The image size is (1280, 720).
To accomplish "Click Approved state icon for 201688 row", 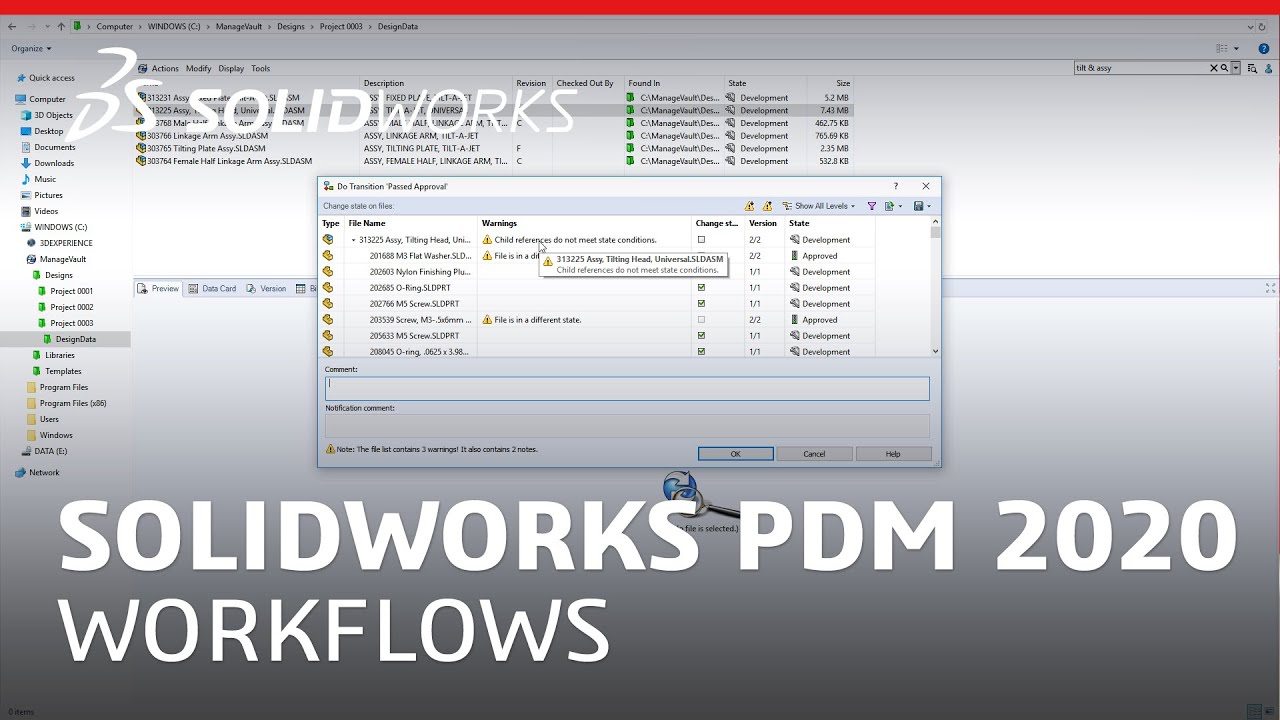I will click(795, 256).
